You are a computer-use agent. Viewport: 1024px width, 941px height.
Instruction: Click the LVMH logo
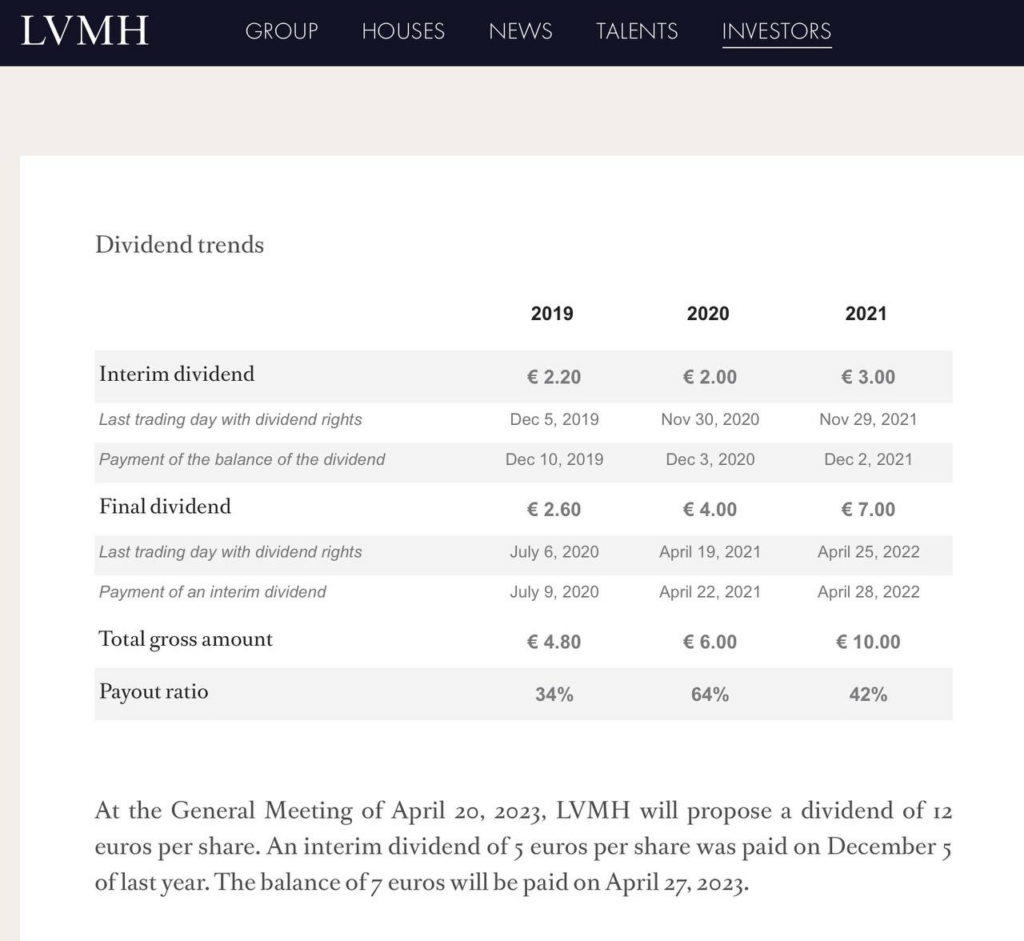pyautogui.click(x=85, y=31)
